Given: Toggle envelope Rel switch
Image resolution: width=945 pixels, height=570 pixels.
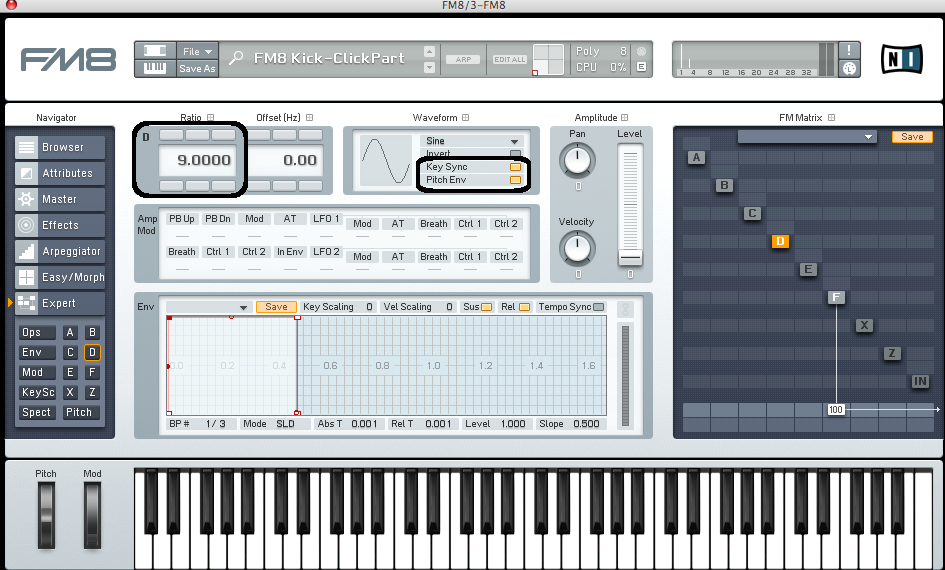Looking at the screenshot, I should [x=524, y=307].
